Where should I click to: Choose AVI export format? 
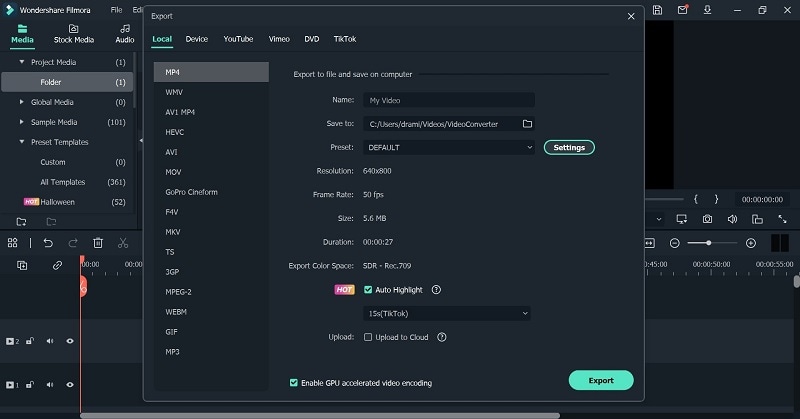click(x=211, y=152)
